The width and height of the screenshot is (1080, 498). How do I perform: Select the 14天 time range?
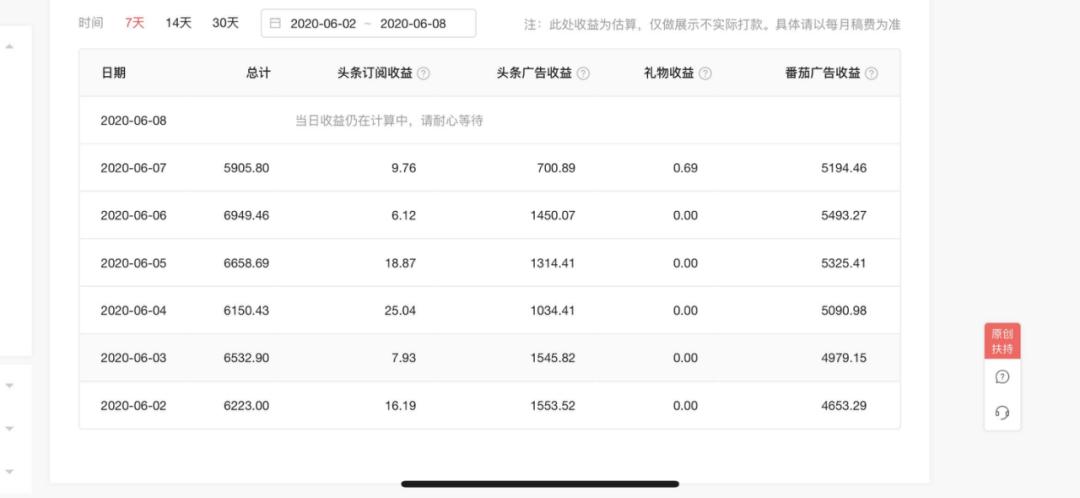178,23
